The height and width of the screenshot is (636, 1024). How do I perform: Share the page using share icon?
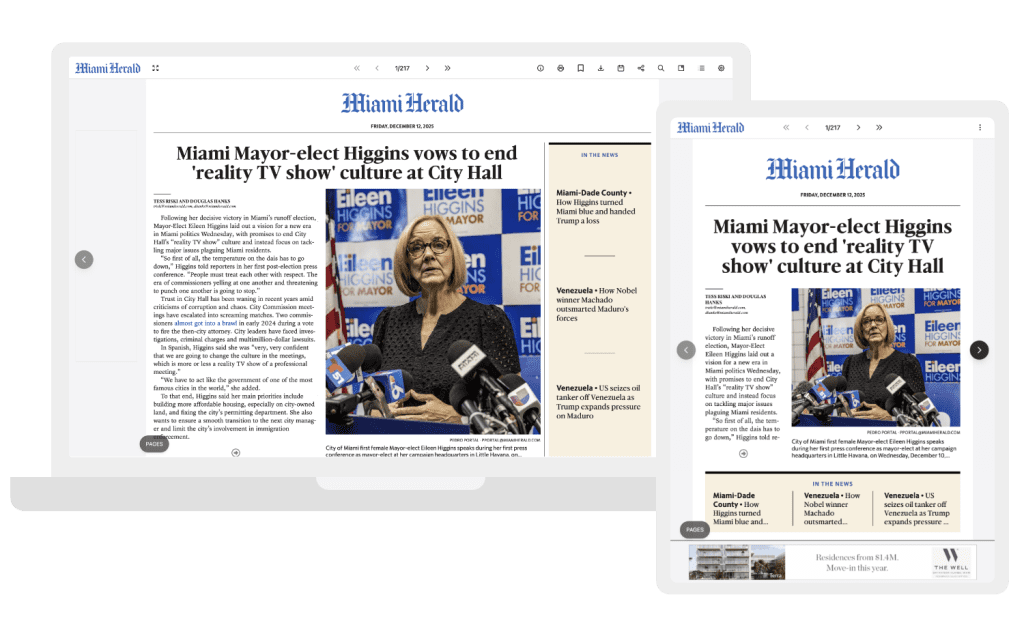point(641,68)
